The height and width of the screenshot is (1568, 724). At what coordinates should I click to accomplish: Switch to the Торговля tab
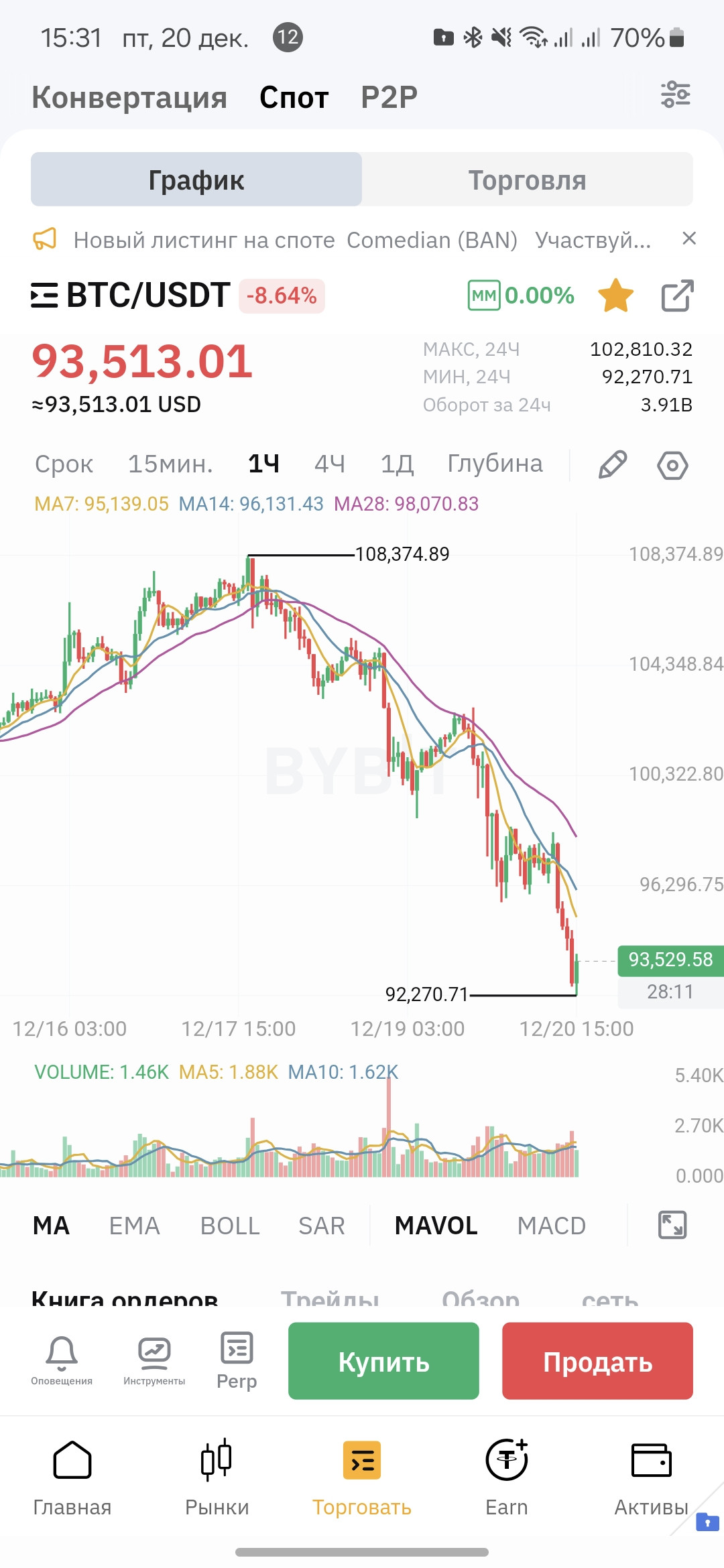tap(527, 180)
